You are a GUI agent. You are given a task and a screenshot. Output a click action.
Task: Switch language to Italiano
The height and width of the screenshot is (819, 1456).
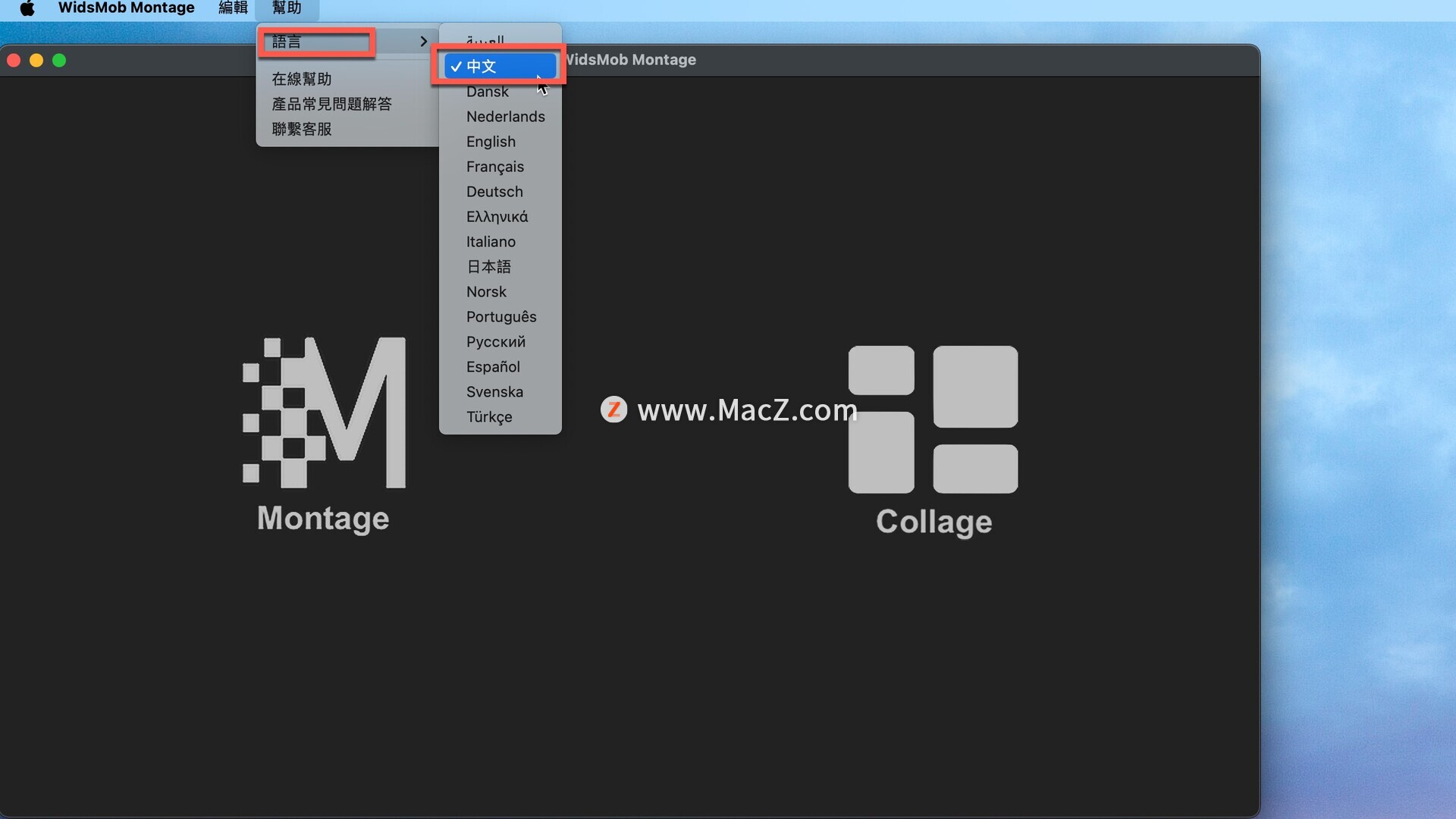500,242
